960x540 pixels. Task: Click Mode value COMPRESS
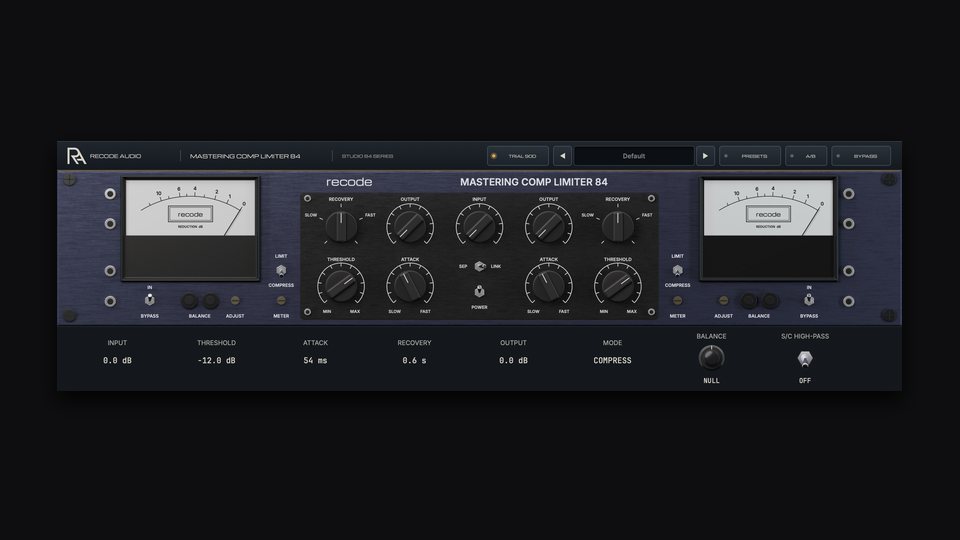[612, 361]
